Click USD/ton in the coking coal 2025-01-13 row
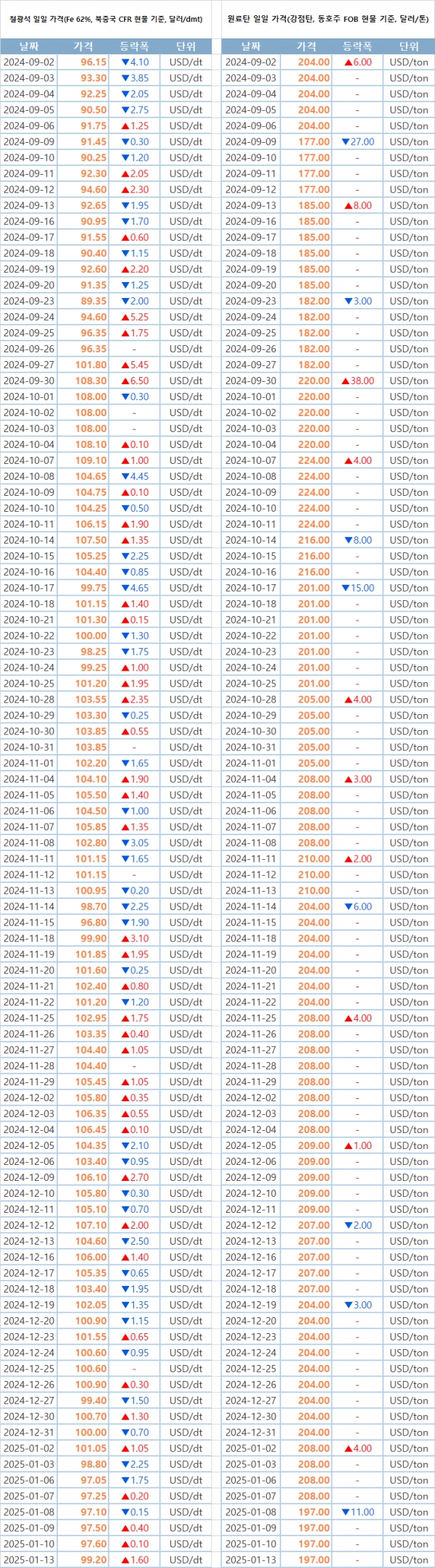This screenshot has width=435, height=1568. [409, 1560]
